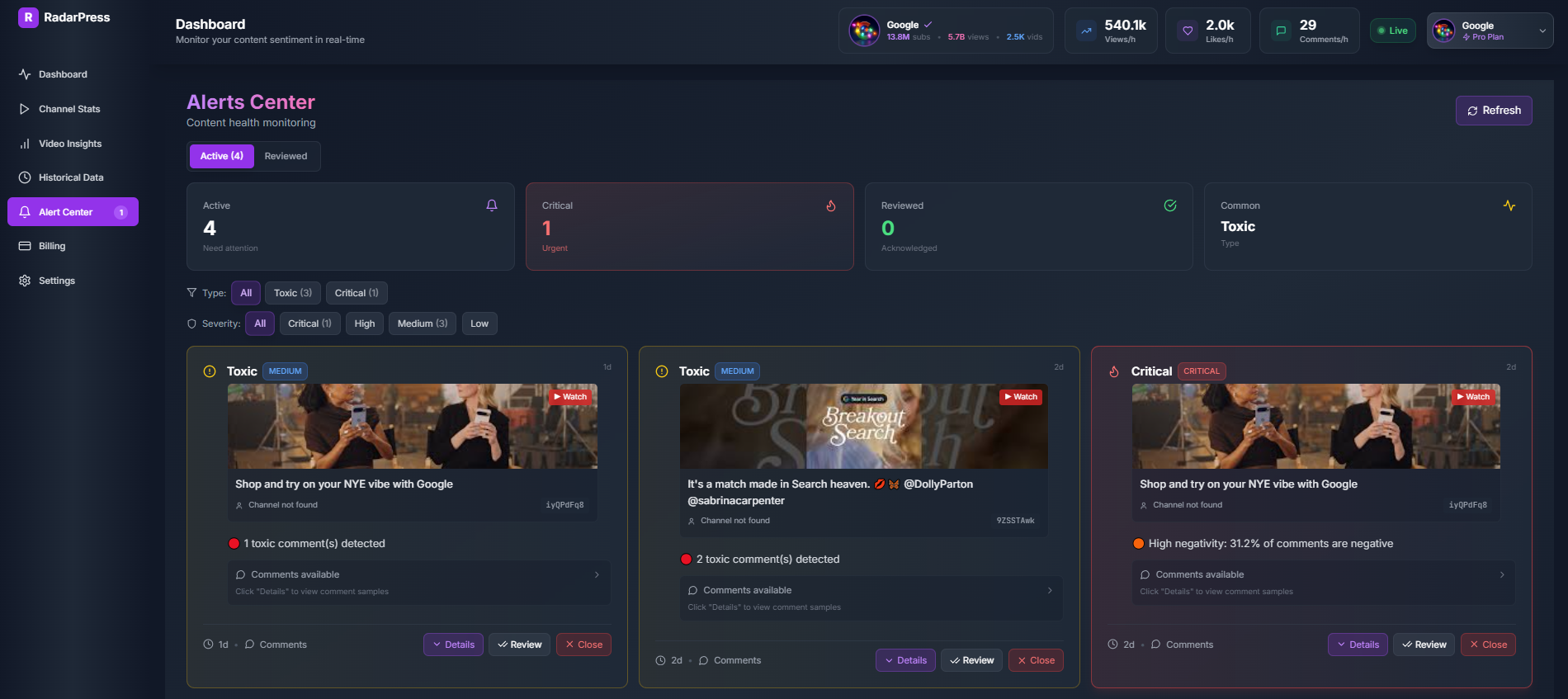1568x699 pixels.
Task: Click the RadarPress logo icon
Action: point(28,17)
